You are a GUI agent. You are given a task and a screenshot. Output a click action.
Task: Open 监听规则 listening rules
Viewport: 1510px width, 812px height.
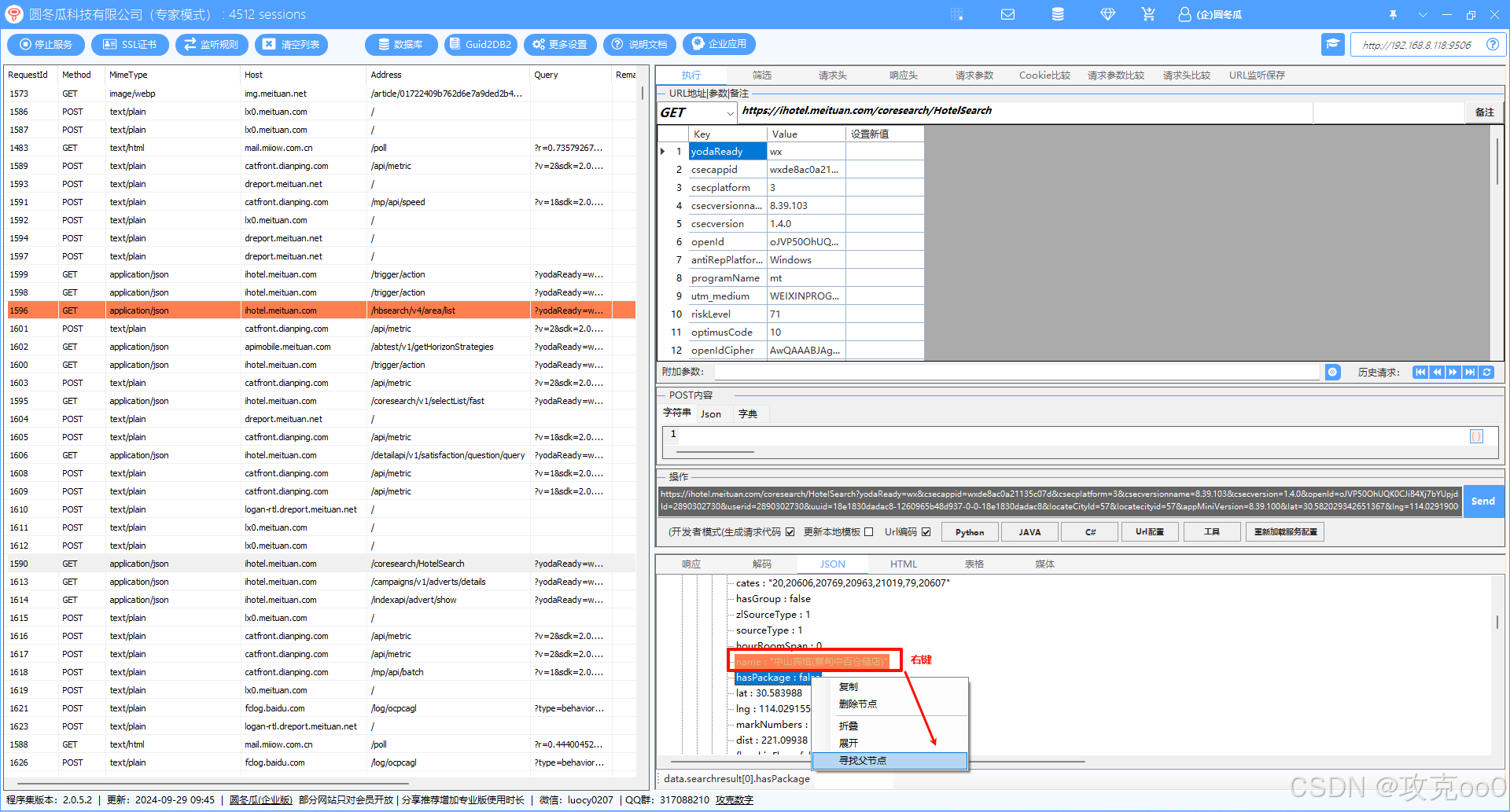coord(212,45)
